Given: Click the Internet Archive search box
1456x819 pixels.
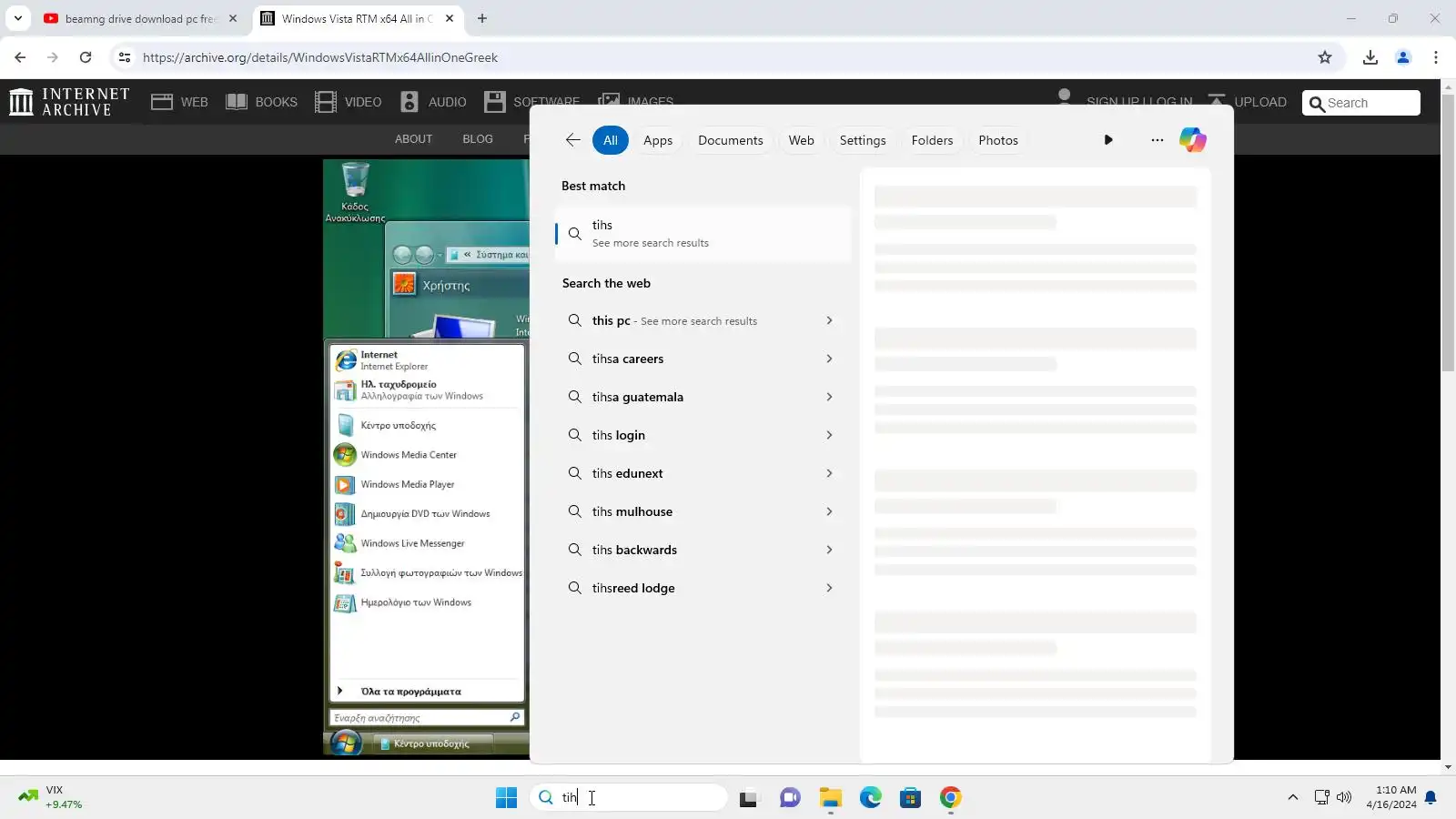Looking at the screenshot, I should 1361,103.
